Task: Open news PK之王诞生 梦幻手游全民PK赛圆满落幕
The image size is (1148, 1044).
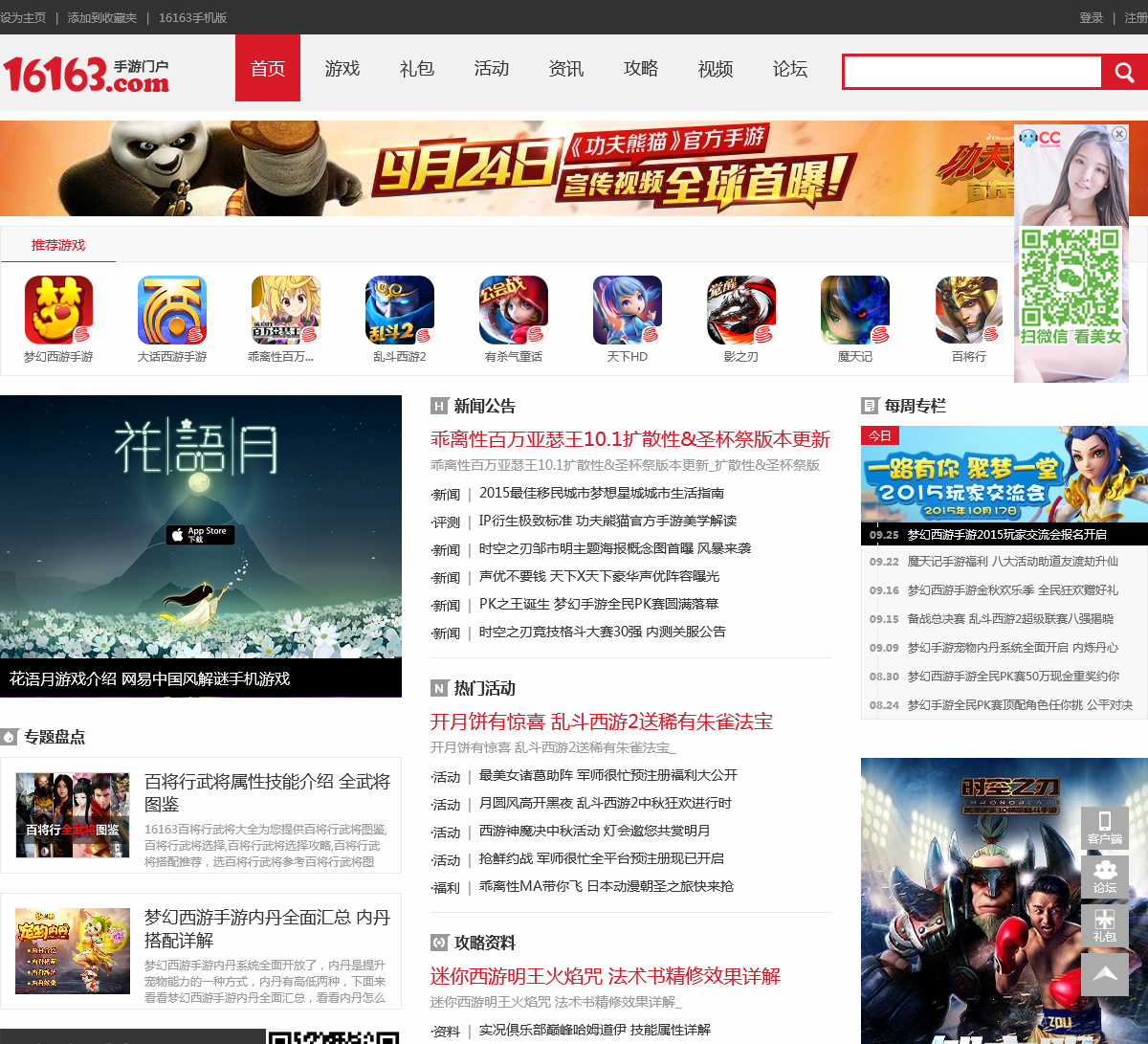Action: pyautogui.click(x=599, y=604)
